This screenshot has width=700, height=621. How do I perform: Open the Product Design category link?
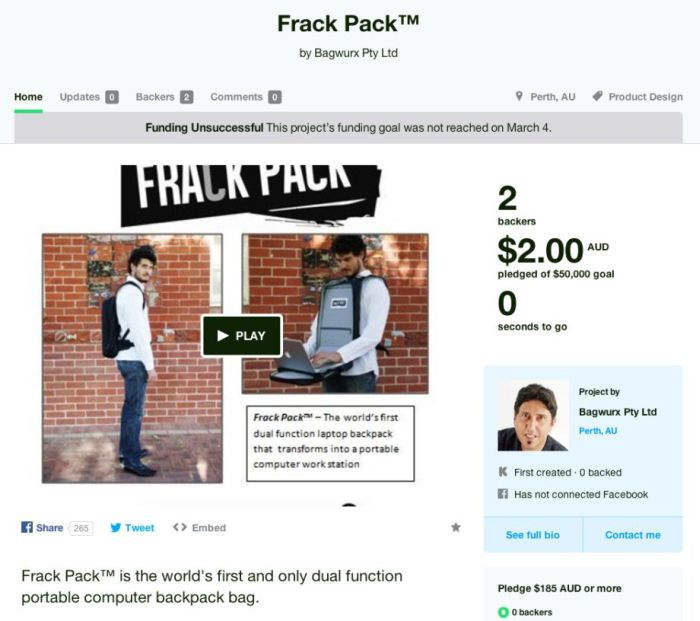point(646,97)
